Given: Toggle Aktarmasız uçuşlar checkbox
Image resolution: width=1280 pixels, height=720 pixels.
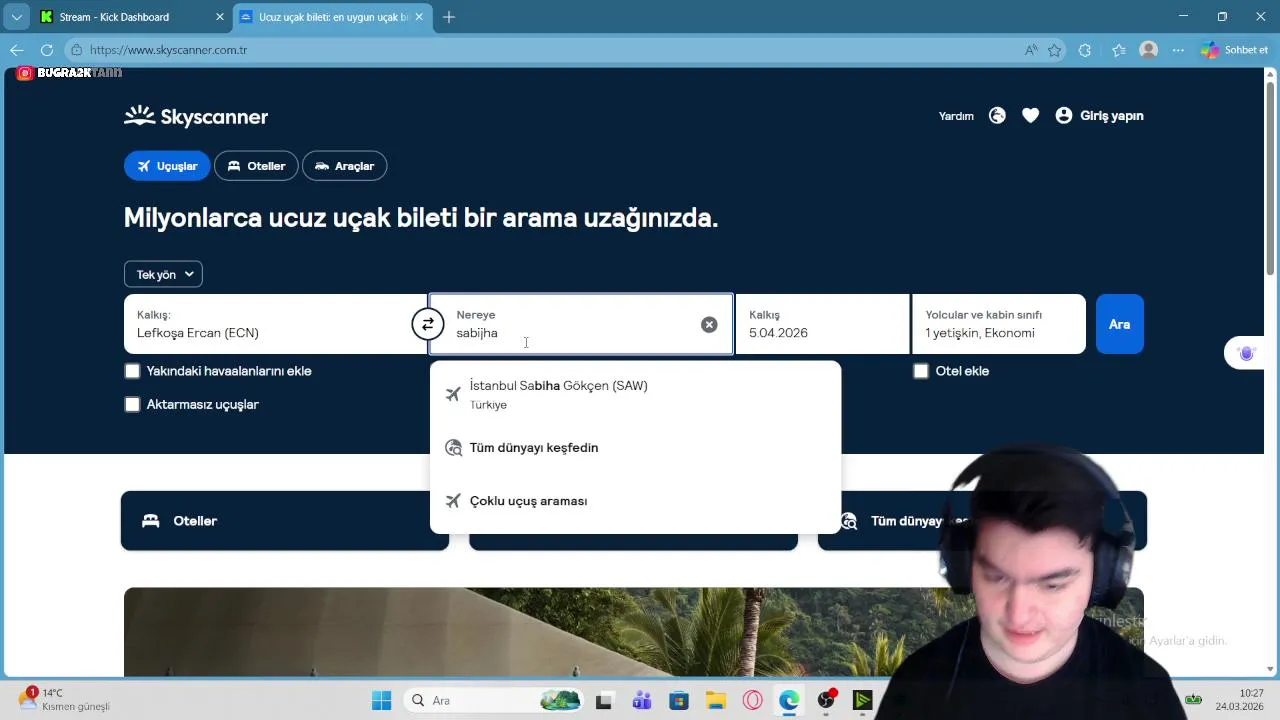Looking at the screenshot, I should 132,405.
